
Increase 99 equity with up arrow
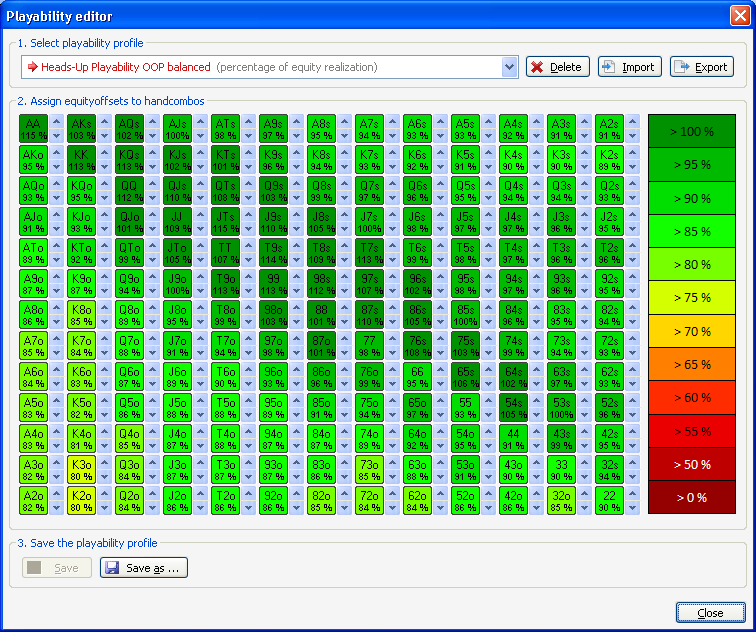click(297, 277)
